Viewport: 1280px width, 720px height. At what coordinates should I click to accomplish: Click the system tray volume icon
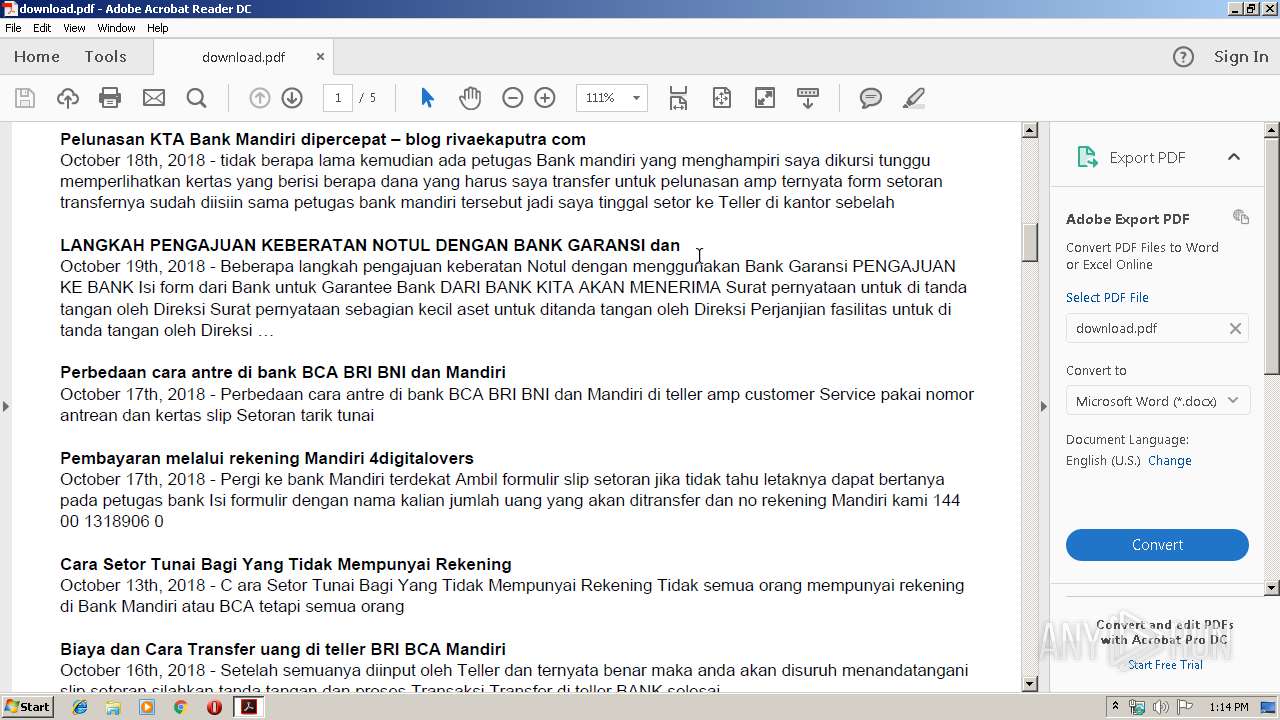click(x=1160, y=707)
